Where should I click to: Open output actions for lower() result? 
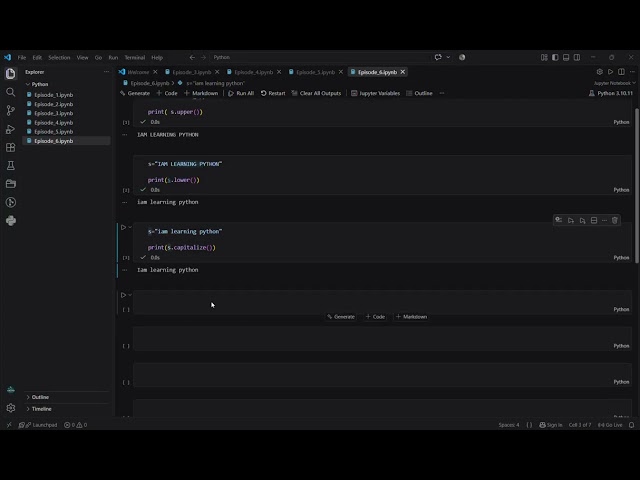click(x=125, y=202)
